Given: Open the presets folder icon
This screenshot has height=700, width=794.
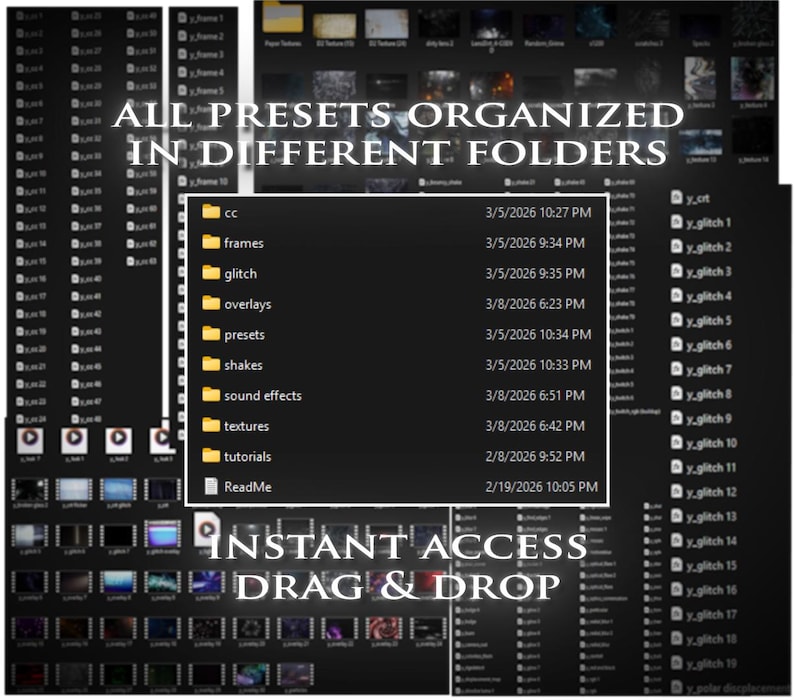Looking at the screenshot, I should pyautogui.click(x=211, y=334).
